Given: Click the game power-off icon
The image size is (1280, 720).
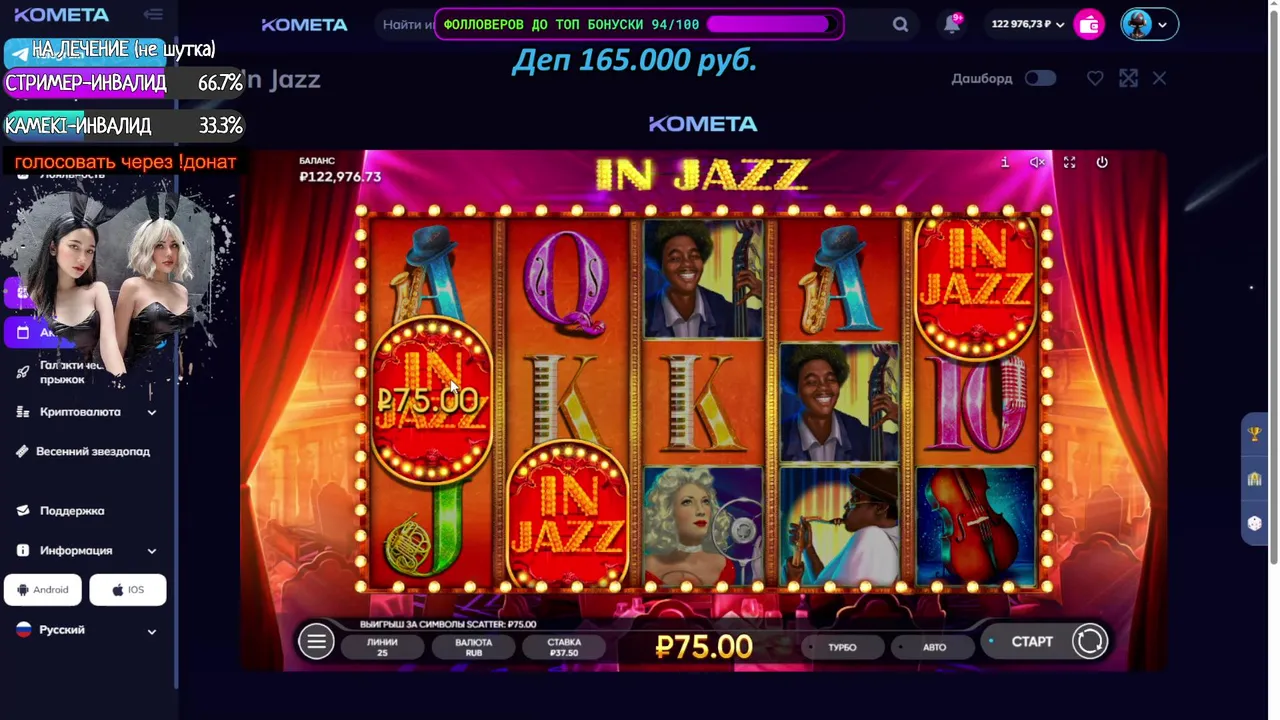Looking at the screenshot, I should pos(1102,162).
